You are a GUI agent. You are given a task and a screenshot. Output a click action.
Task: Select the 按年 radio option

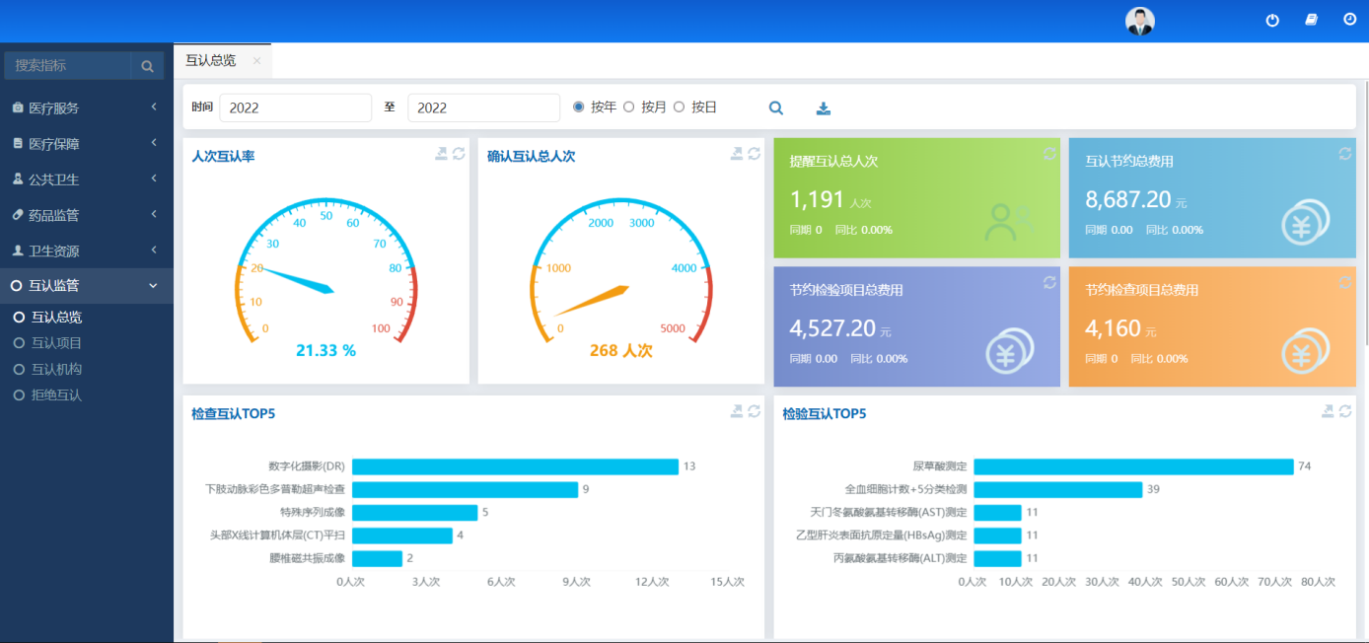click(579, 107)
